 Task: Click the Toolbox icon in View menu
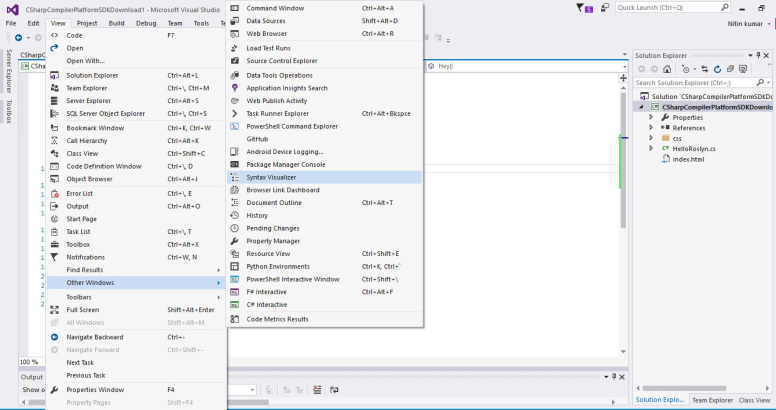point(54,245)
